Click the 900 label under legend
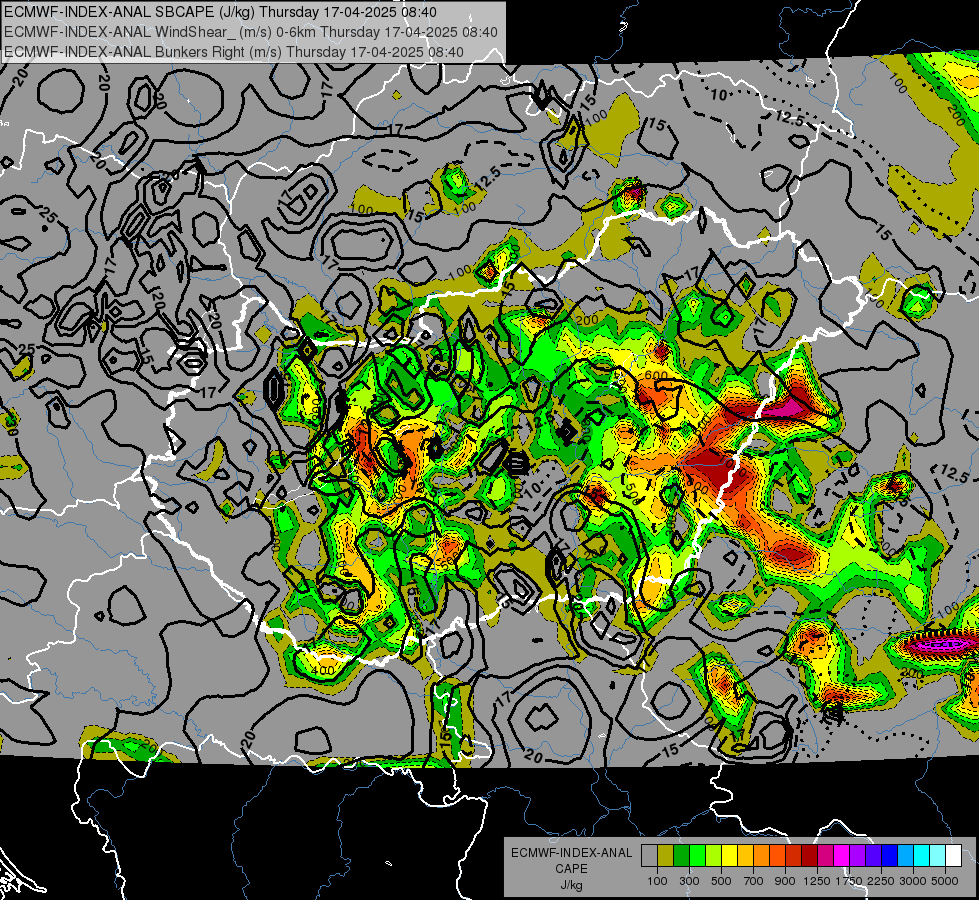The height and width of the screenshot is (900, 979). [785, 881]
